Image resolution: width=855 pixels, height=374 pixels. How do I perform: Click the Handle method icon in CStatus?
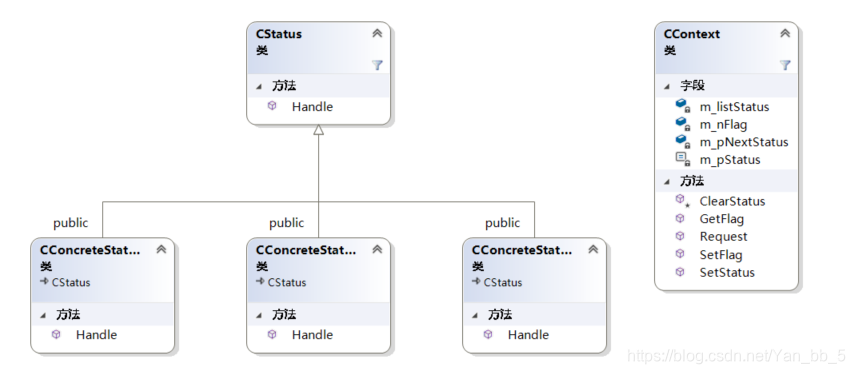[272, 106]
